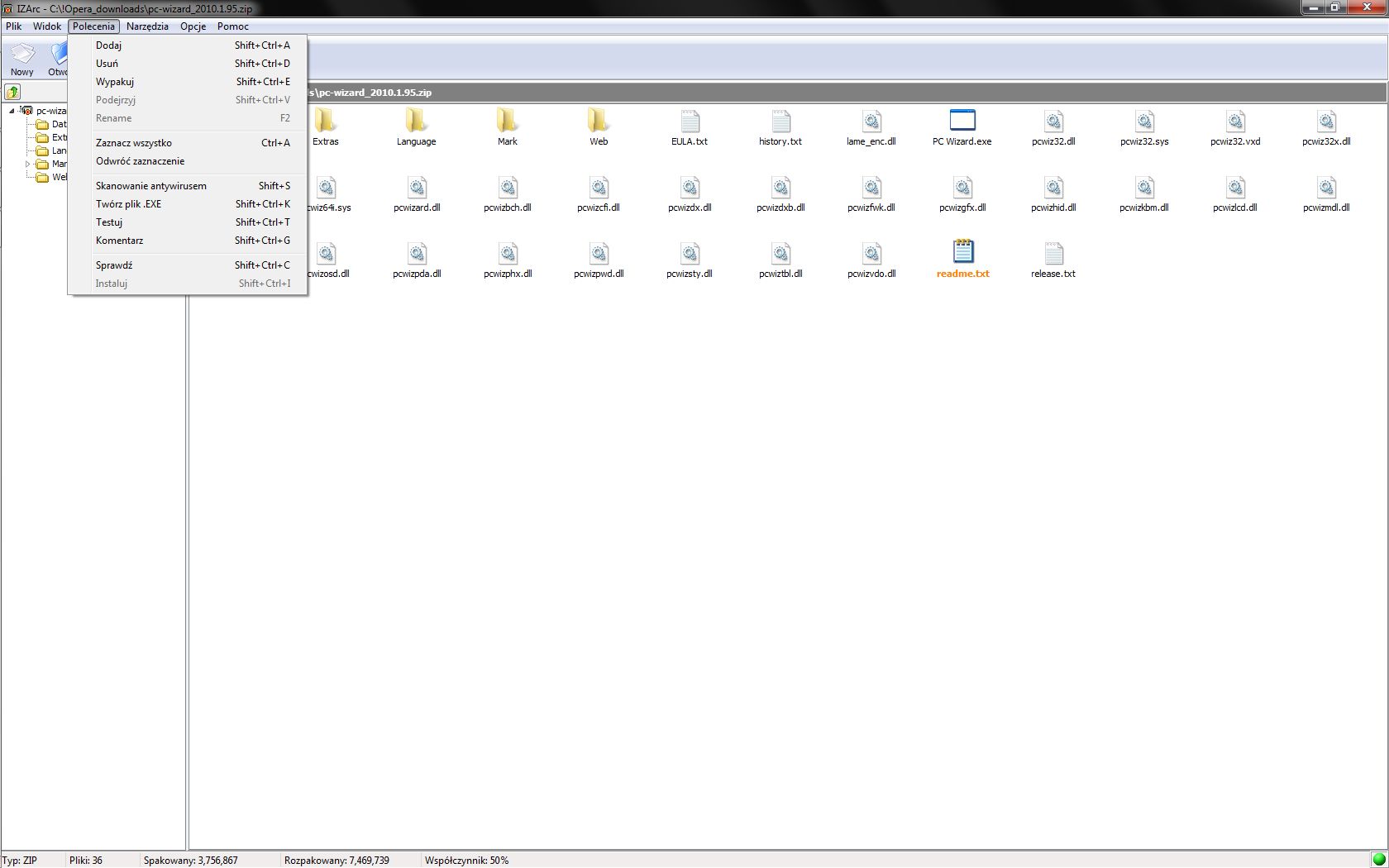Open the Extras folder icon

coord(325,121)
